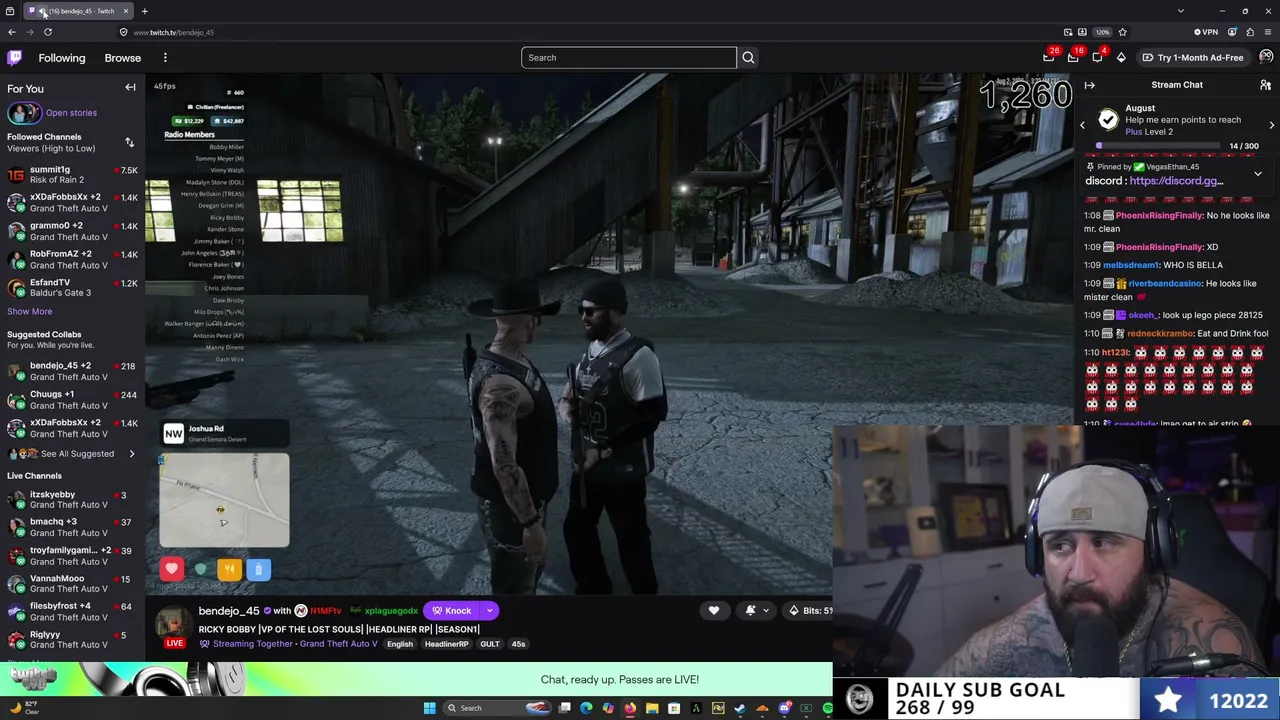This screenshot has width=1280, height=720.
Task: Click the Get Bits diamond icon
Action: [x=1121, y=58]
